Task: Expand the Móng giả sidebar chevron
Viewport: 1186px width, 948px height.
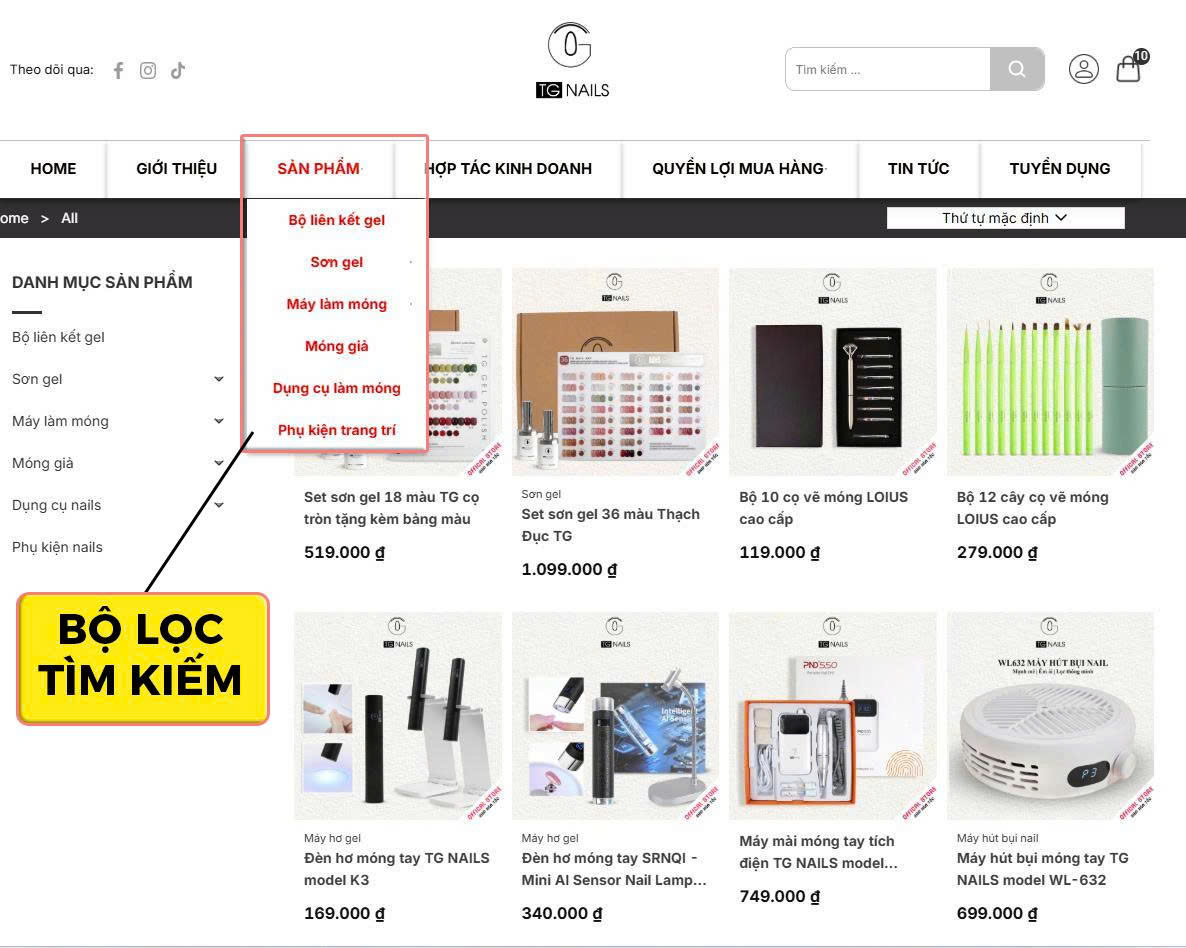Action: pyautogui.click(x=219, y=463)
